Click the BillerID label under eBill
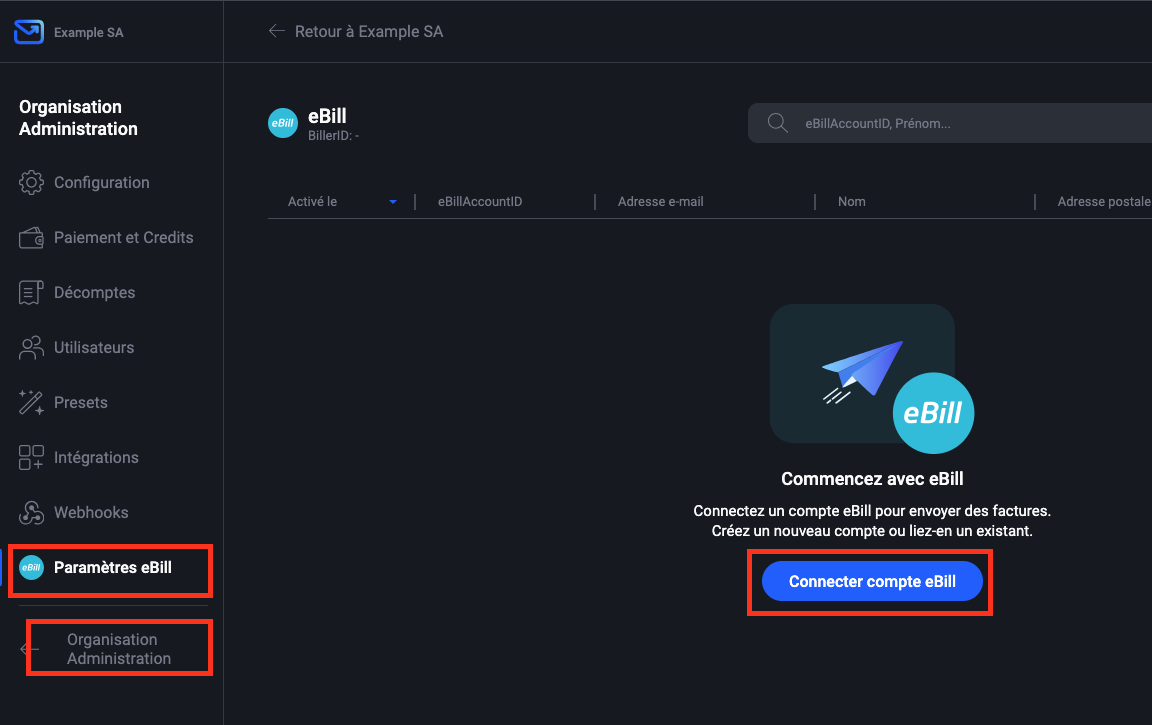 click(334, 136)
